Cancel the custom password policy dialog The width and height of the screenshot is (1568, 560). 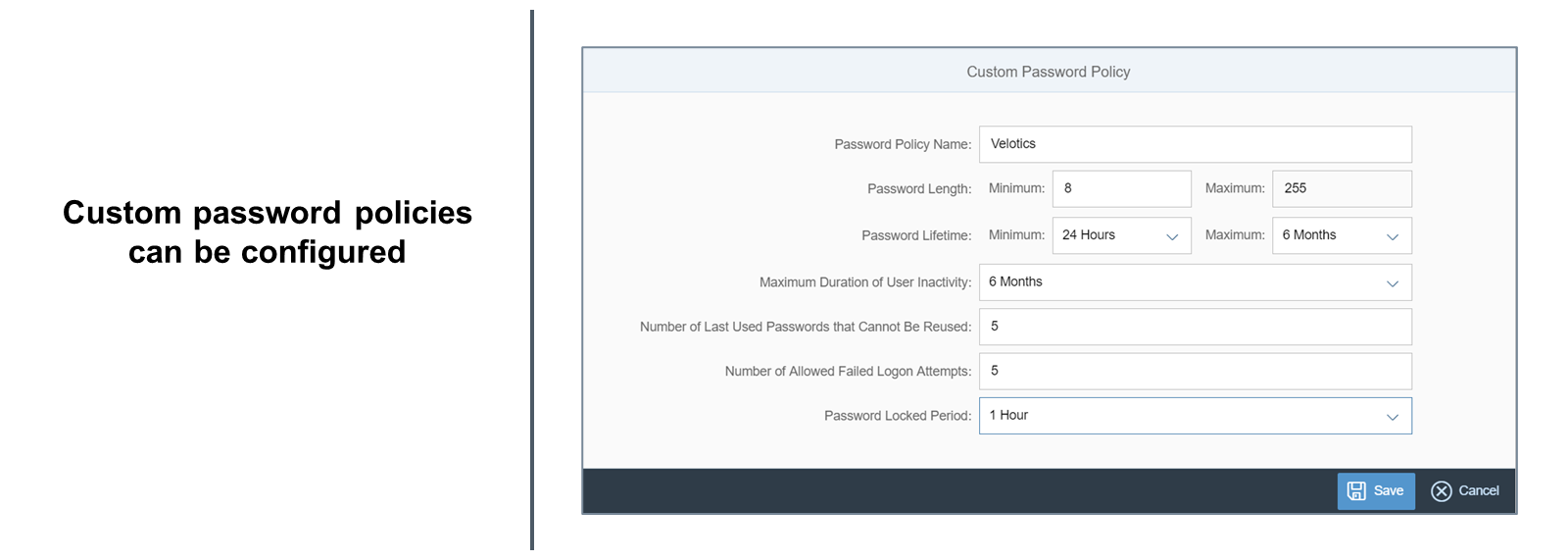click(x=1465, y=491)
